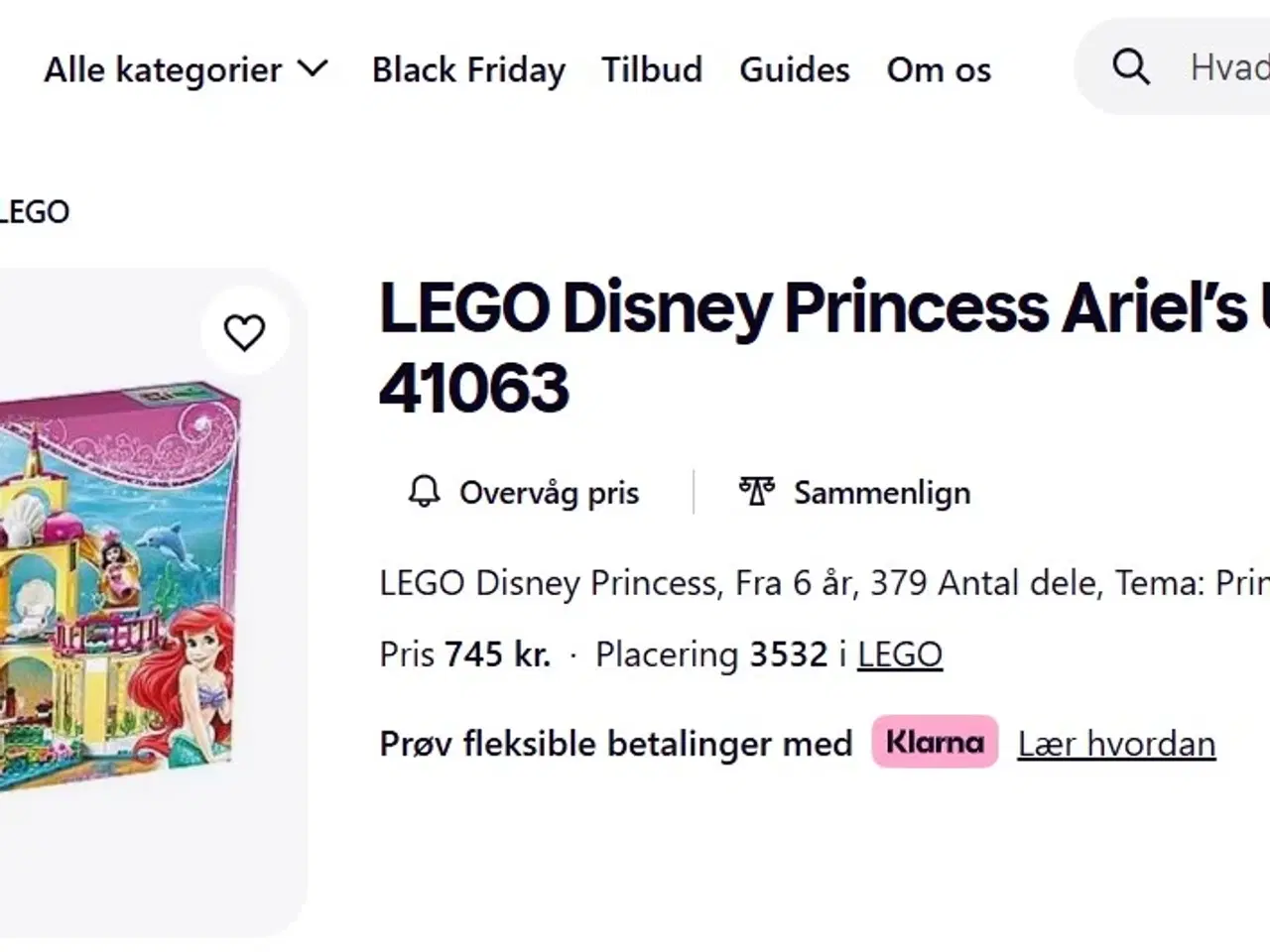Click the scale icon next to Sammenlign

tap(755, 491)
